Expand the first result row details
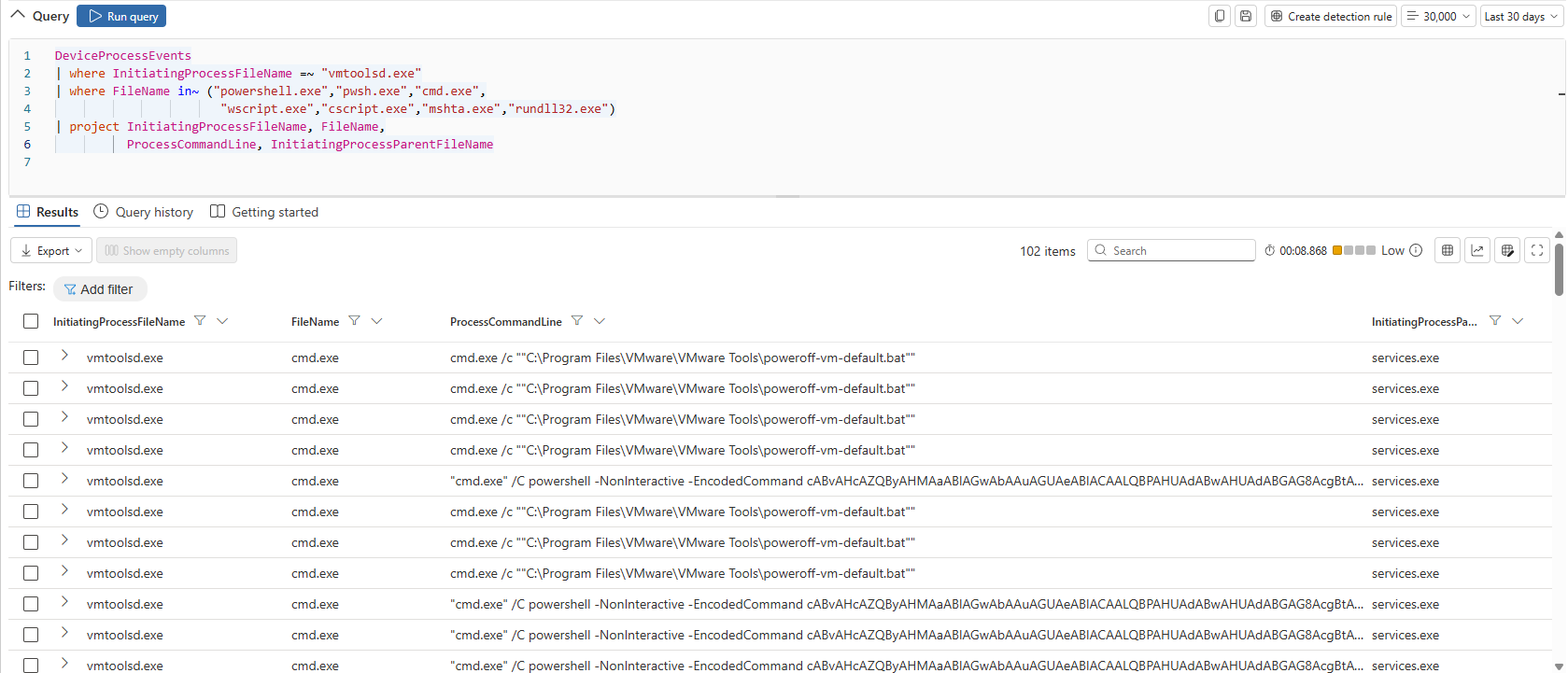Viewport: 1568px width, 673px height. [64, 355]
